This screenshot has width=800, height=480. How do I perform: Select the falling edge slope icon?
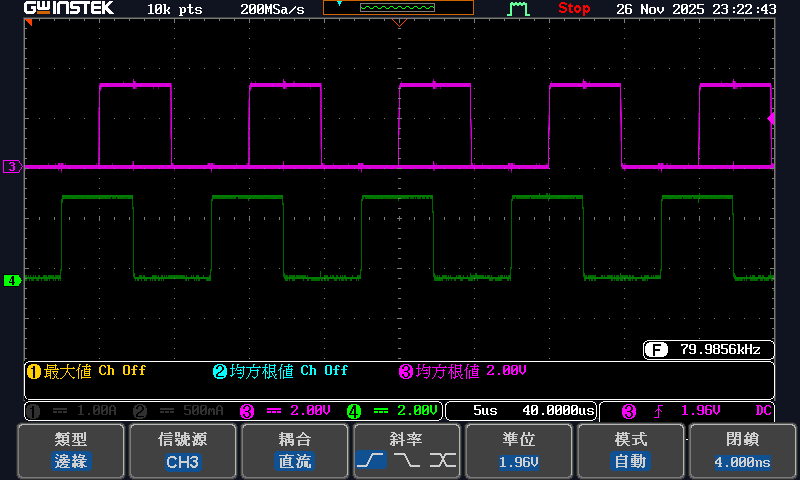click(407, 461)
